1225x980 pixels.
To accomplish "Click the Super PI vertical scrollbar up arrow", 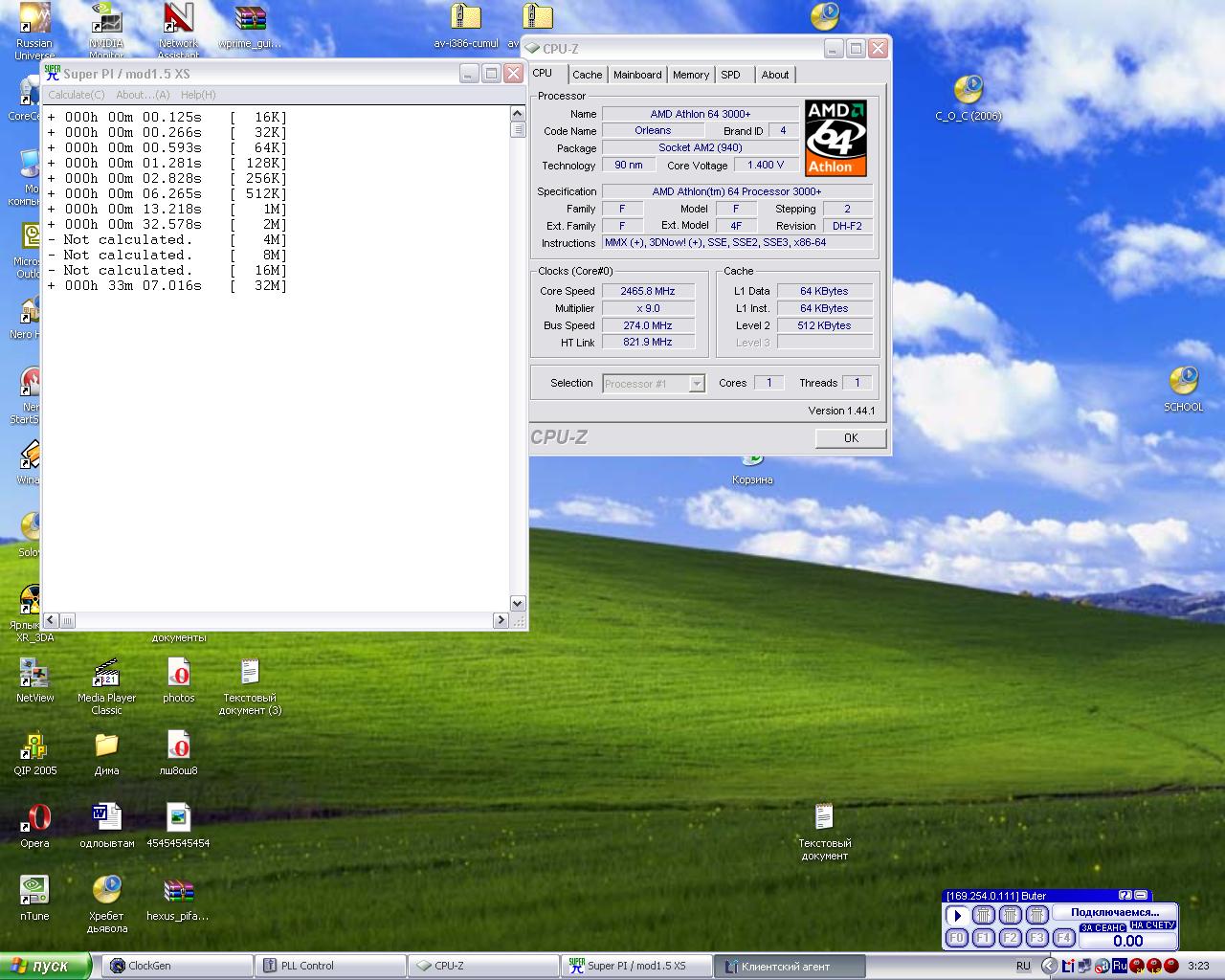I will tap(518, 114).
